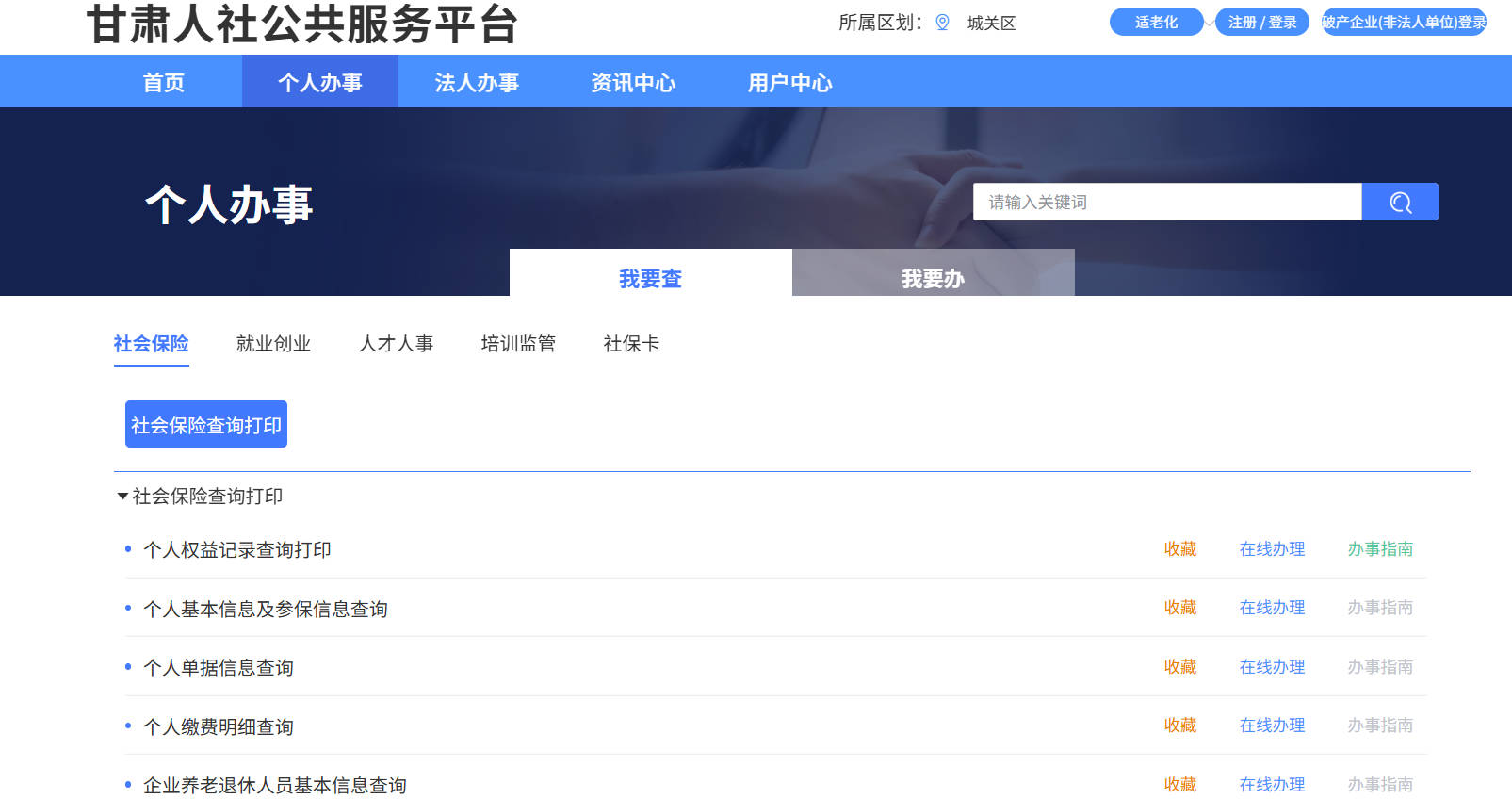
Task: Select the 个人办事 navigation tab
Action: pos(320,82)
